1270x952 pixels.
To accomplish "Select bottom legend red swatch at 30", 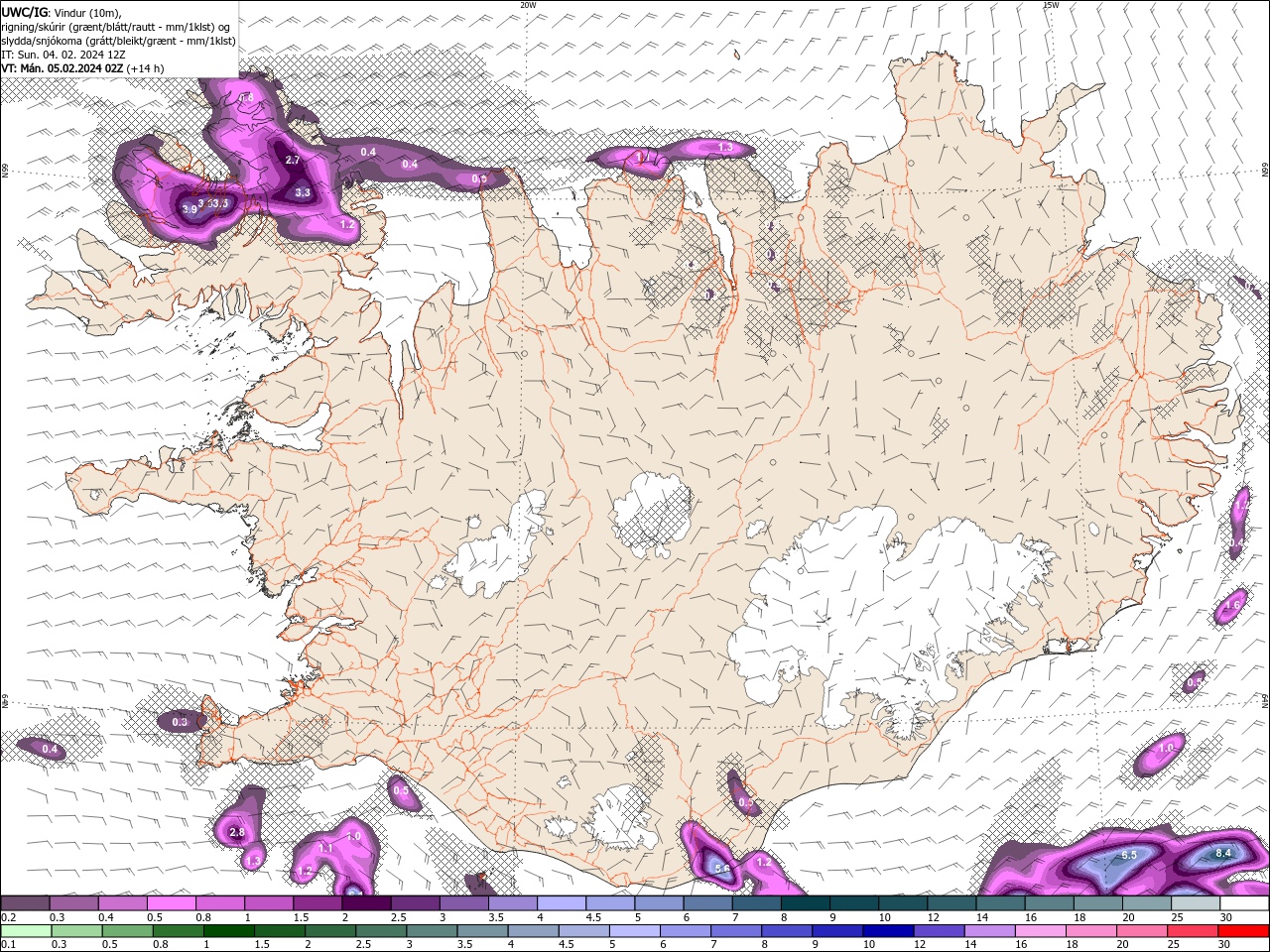I will [1244, 930].
